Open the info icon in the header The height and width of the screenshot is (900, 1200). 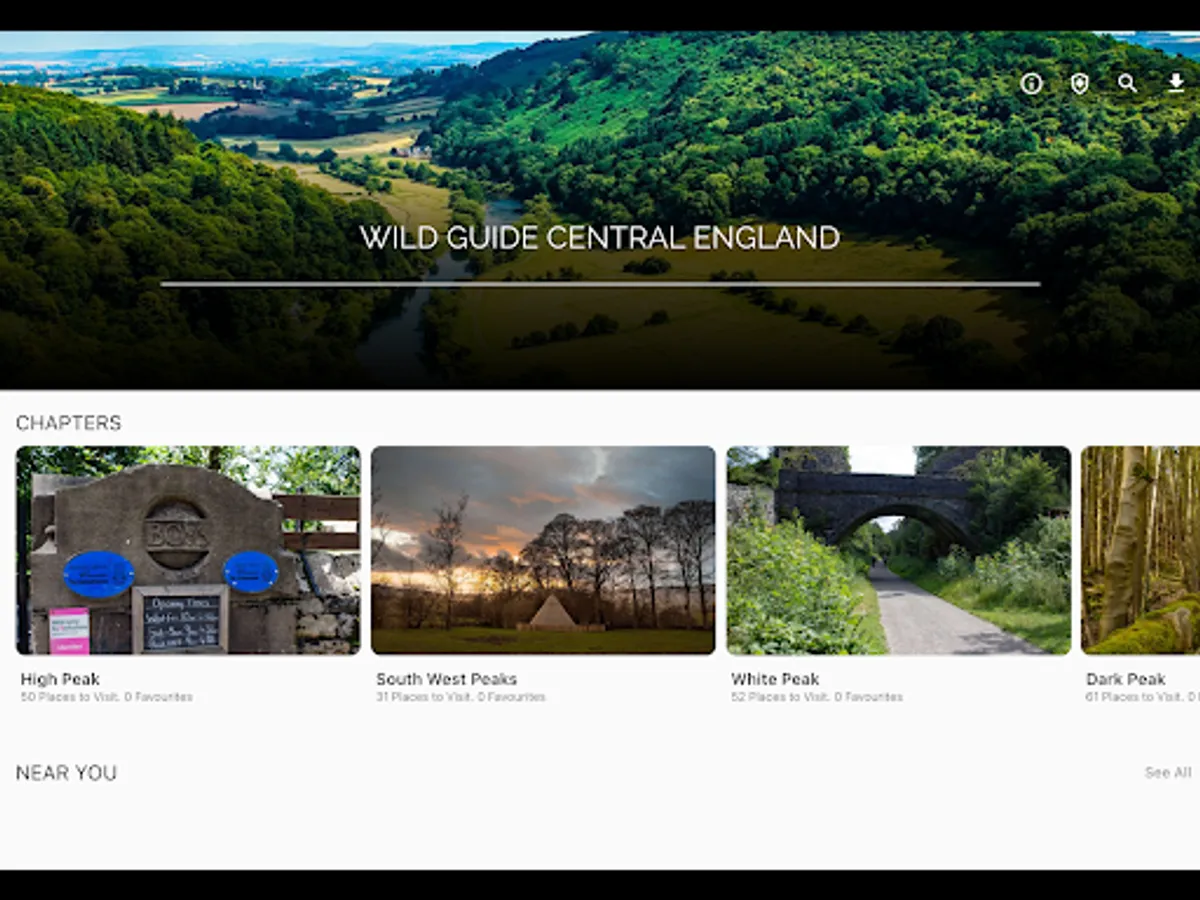click(1031, 84)
